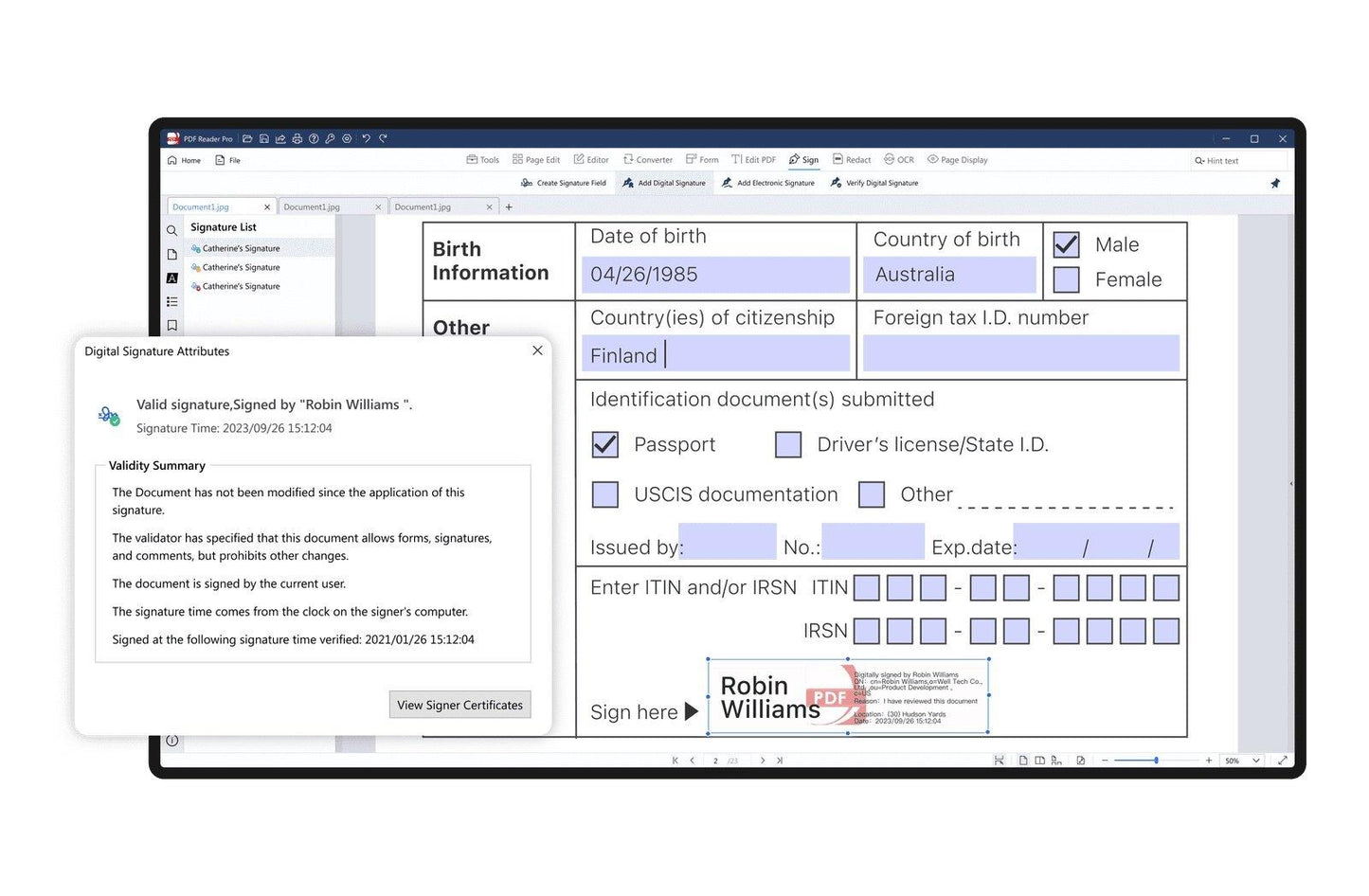Viewport: 1369px width, 896px height.
Task: Click View Signer Certificates
Action: (x=459, y=705)
